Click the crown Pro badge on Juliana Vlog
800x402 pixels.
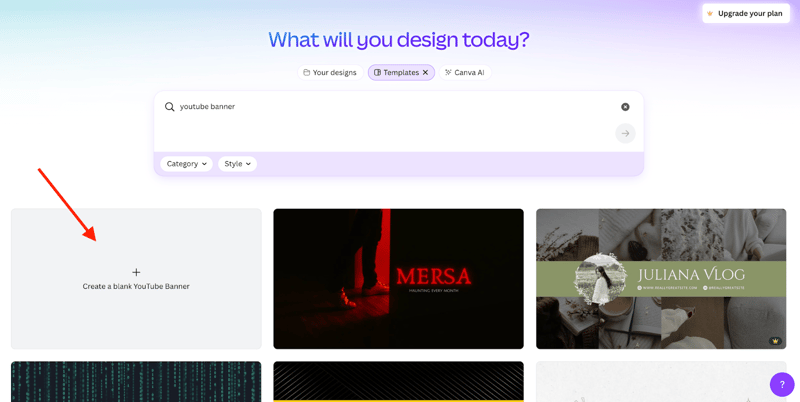[775, 341]
